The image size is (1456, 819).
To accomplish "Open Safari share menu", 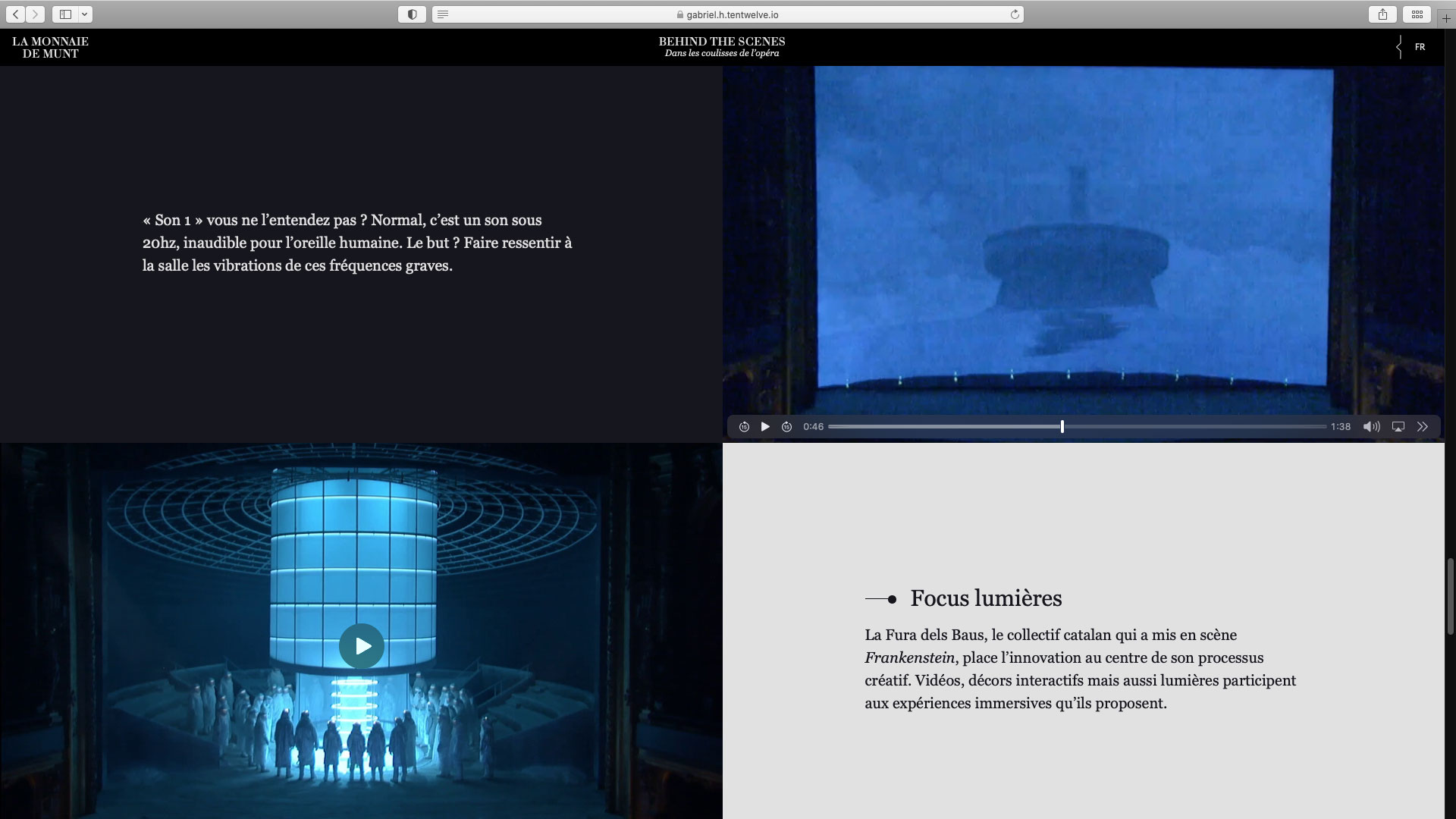I will [1382, 14].
